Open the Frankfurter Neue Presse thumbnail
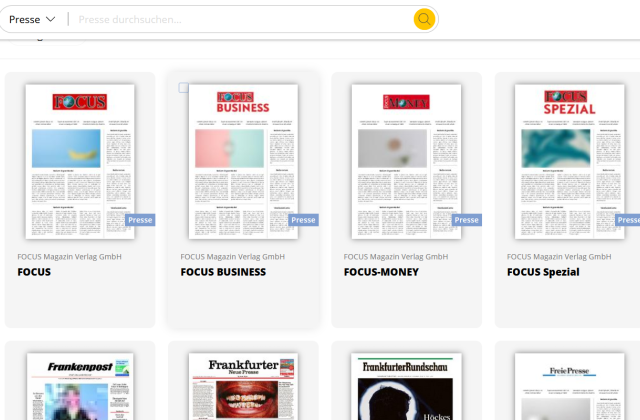Screen dimensions: 640x420 pos(243,387)
